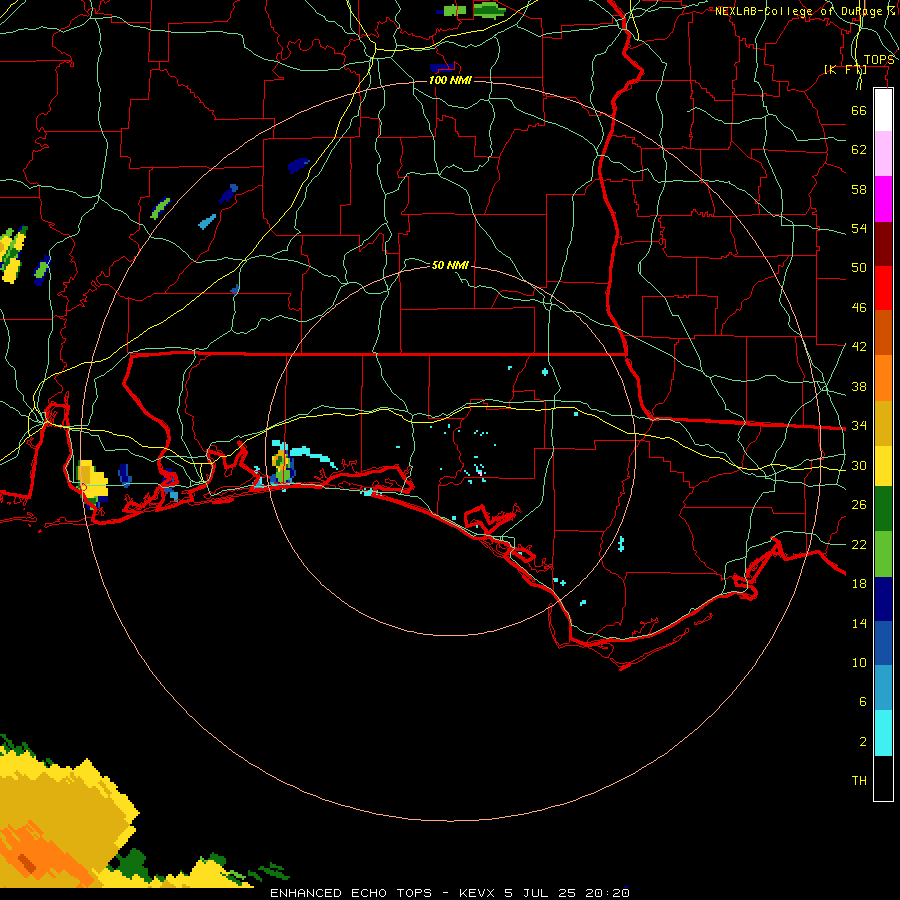The image size is (900, 900).
Task: Click legend value 34
Action: pyautogui.click(x=859, y=426)
